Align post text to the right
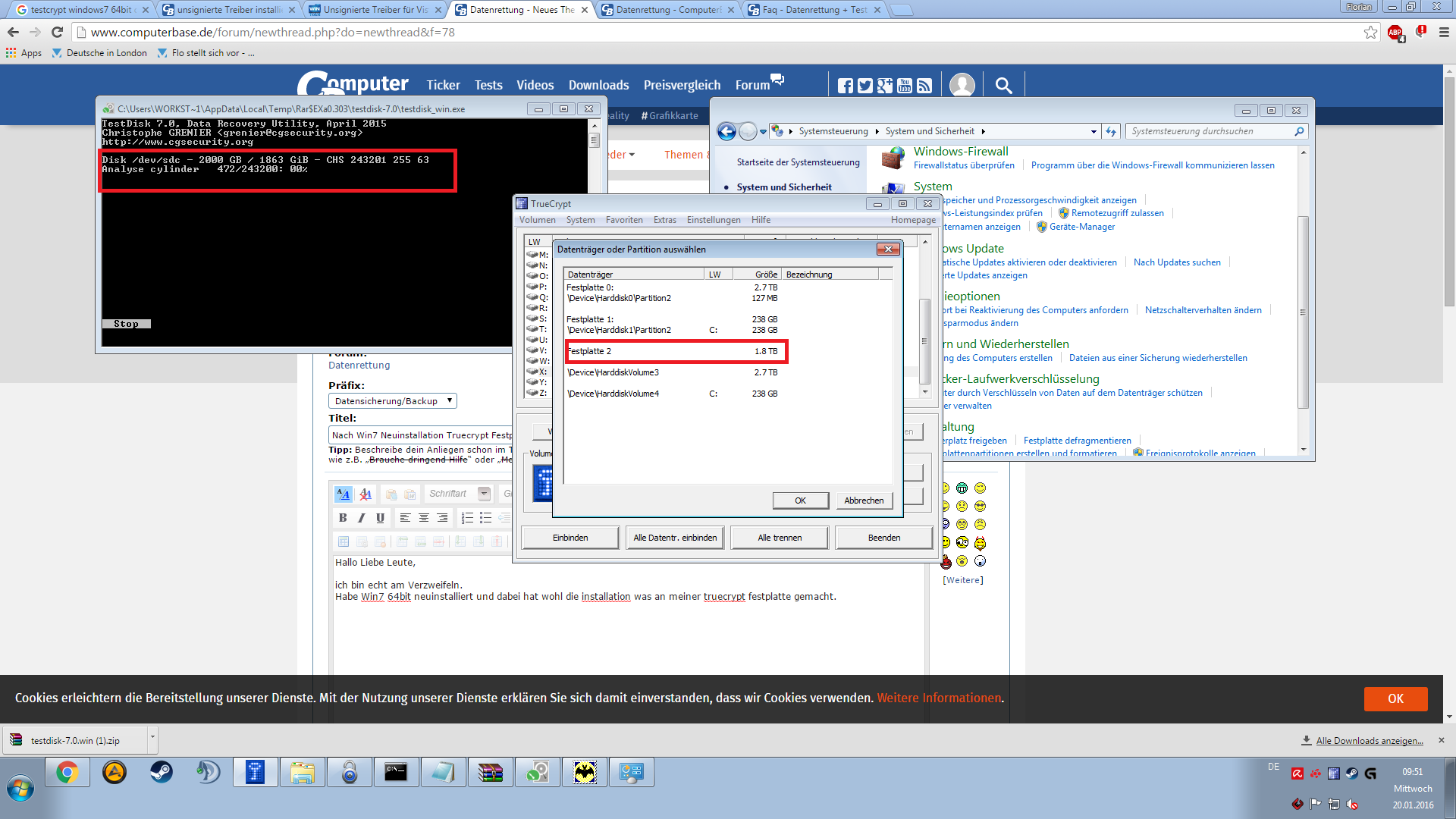Viewport: 1456px width, 819px height. coord(442,518)
